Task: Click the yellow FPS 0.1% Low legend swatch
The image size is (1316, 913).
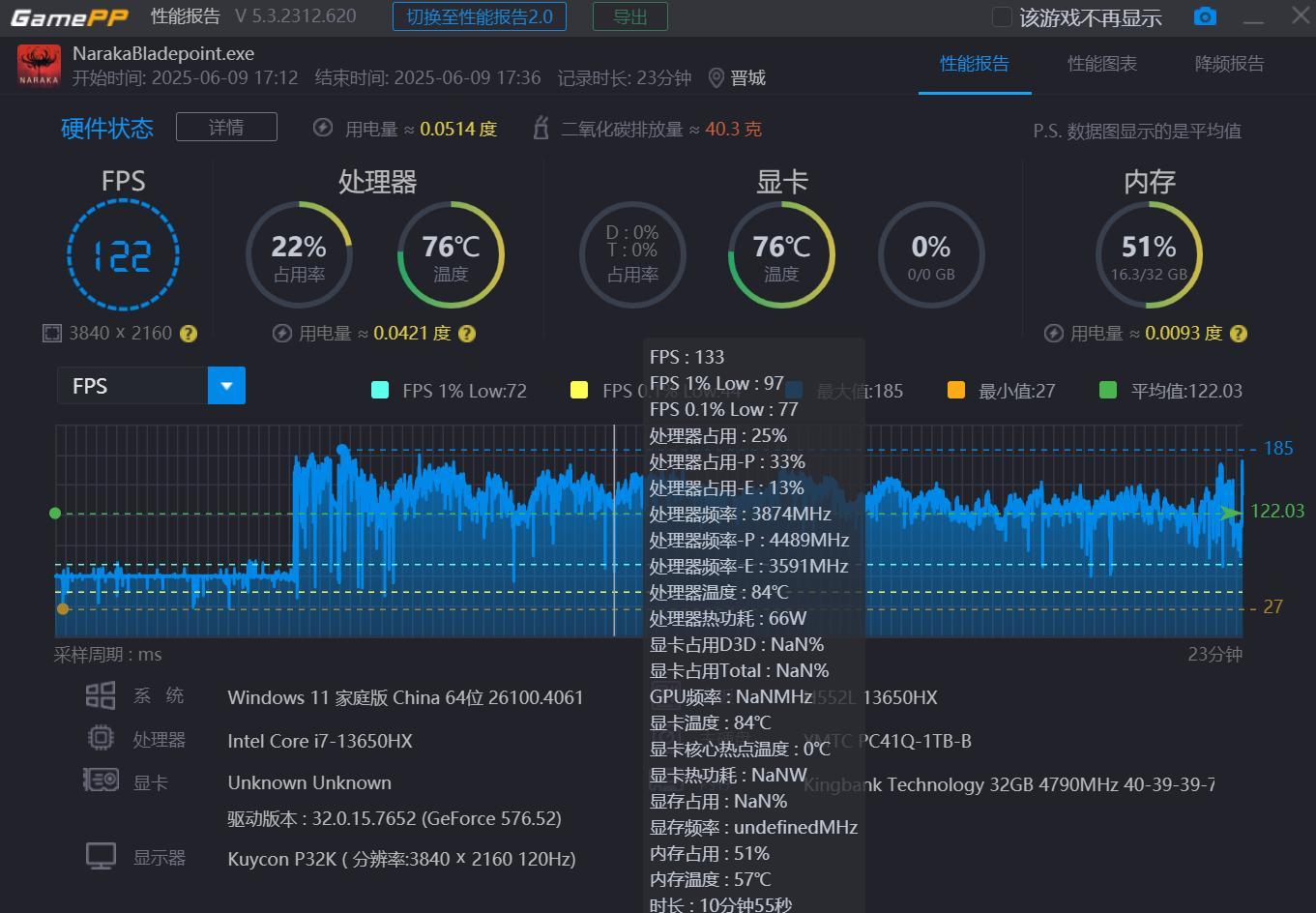Action: 579,390
